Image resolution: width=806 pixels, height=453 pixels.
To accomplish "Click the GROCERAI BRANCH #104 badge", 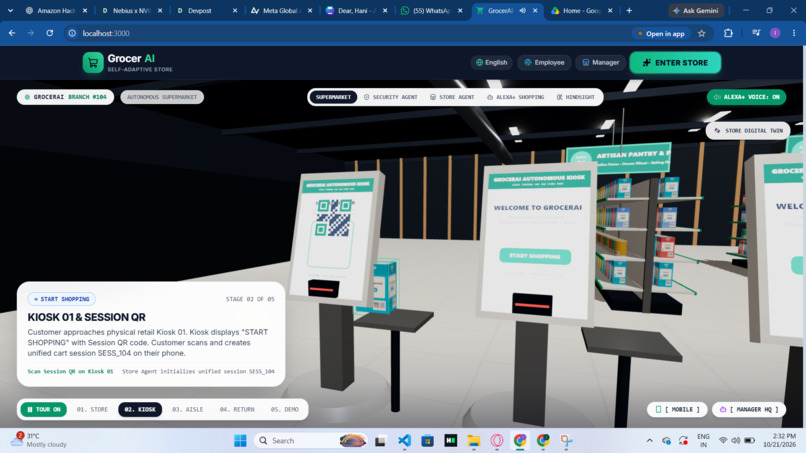I will coord(65,97).
